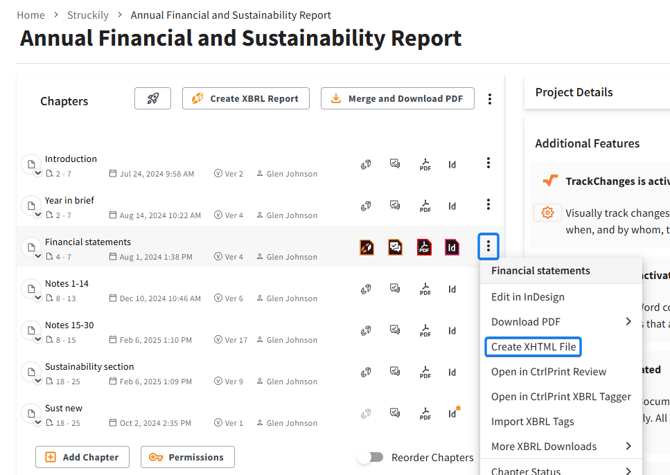The image size is (670, 475).
Task: Click the rocket launch icon button
Action: 153,99
